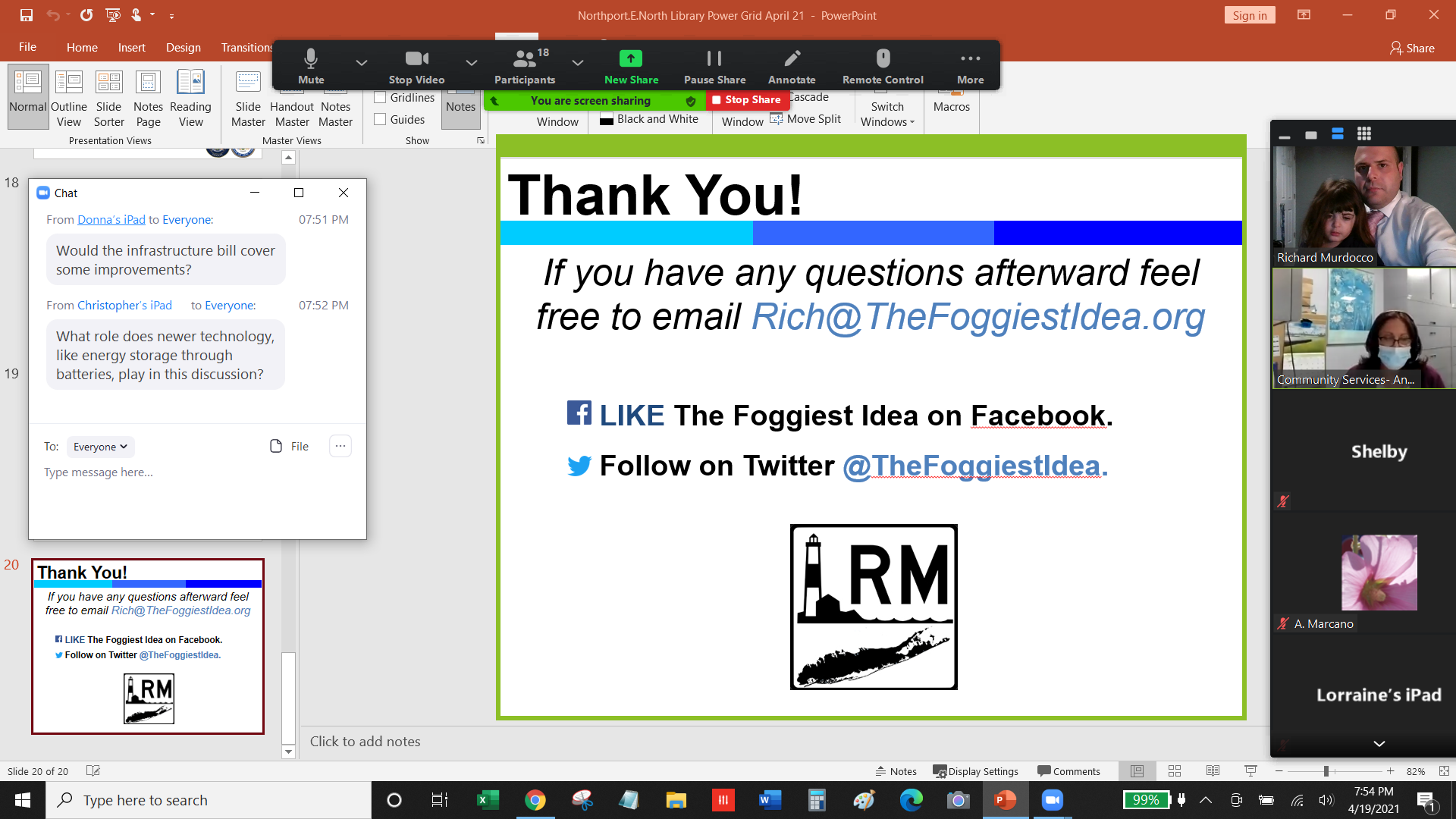Click the Move Split button
Image resolution: width=1456 pixels, height=819 pixels.
pos(805,118)
